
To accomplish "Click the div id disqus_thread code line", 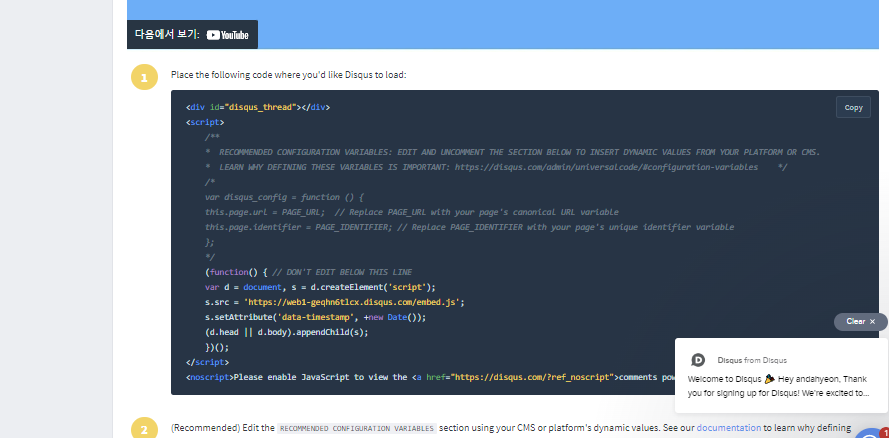I will point(257,107).
